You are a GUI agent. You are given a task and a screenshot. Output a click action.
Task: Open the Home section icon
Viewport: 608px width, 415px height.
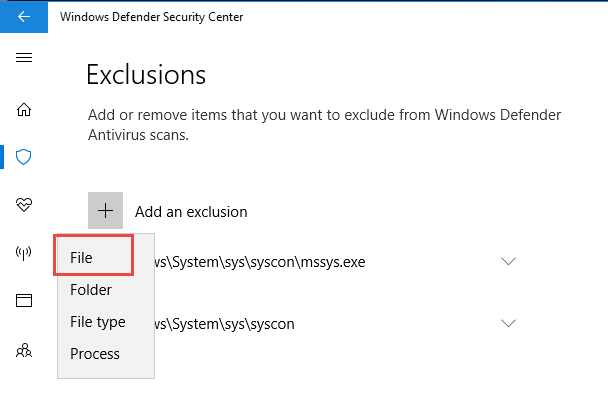click(24, 110)
